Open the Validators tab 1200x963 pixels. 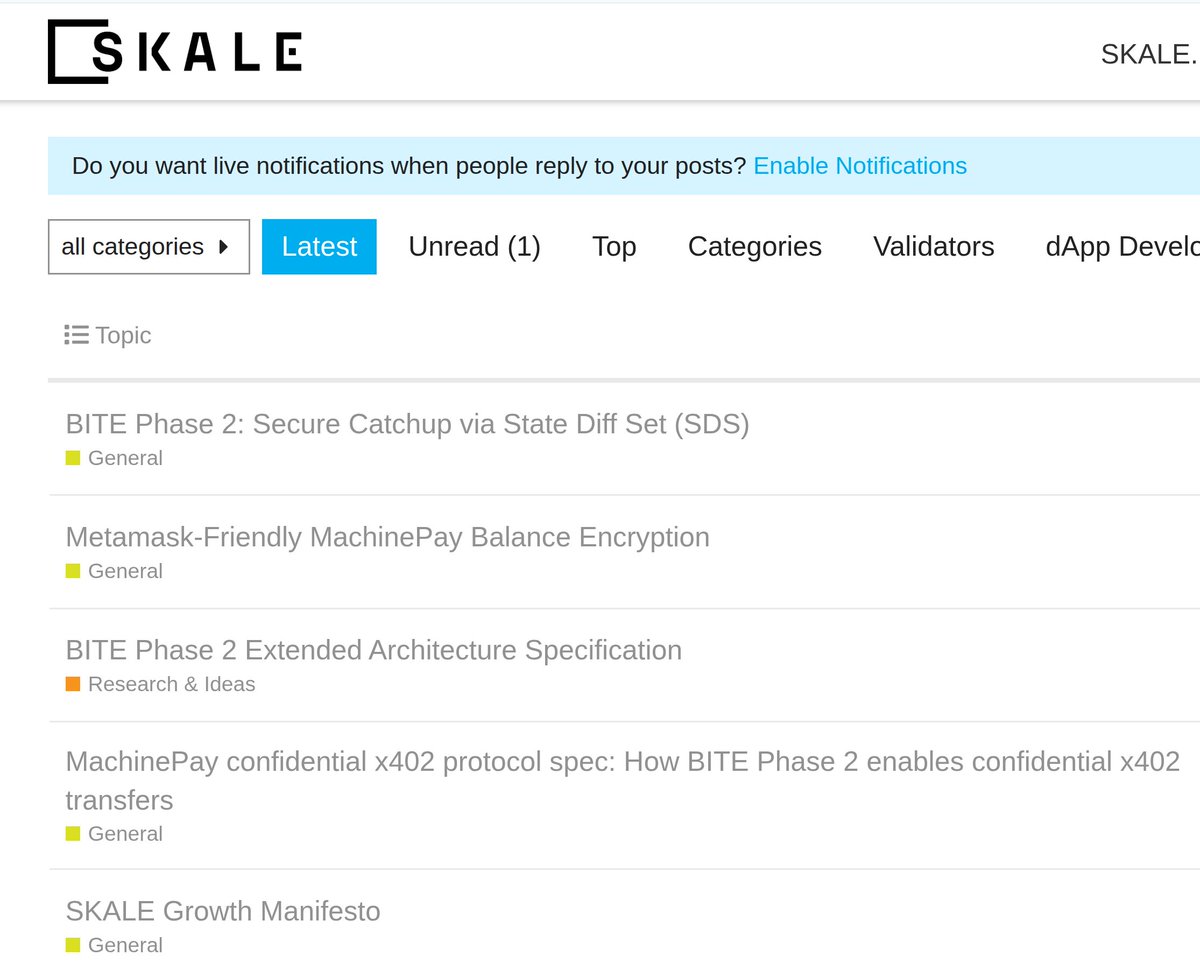coord(934,246)
